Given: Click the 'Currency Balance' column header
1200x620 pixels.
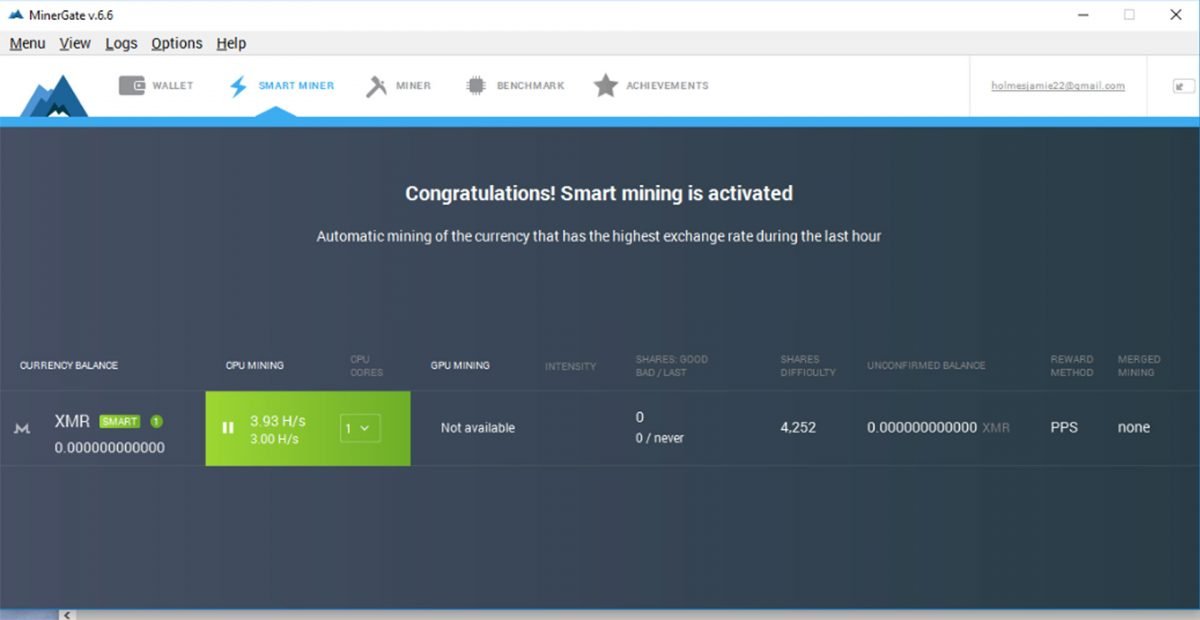Looking at the screenshot, I should tap(69, 366).
